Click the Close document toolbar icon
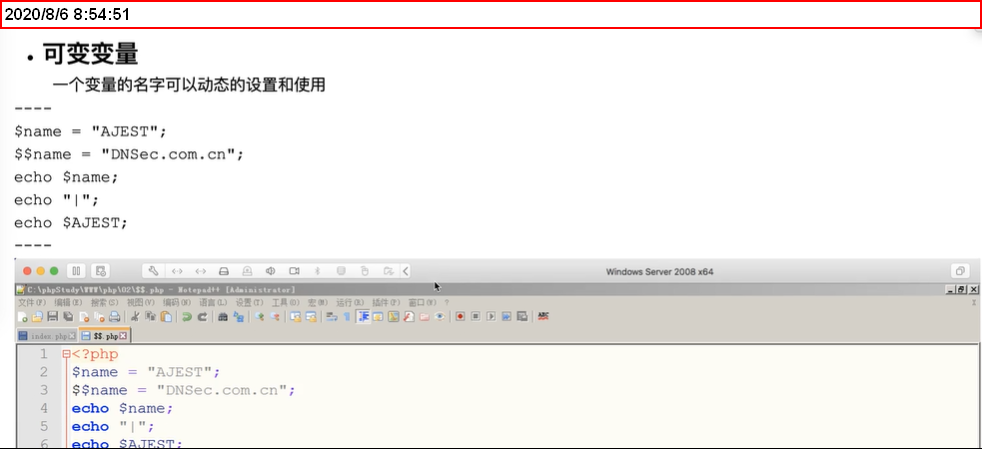The width and height of the screenshot is (982, 449). coord(84,317)
